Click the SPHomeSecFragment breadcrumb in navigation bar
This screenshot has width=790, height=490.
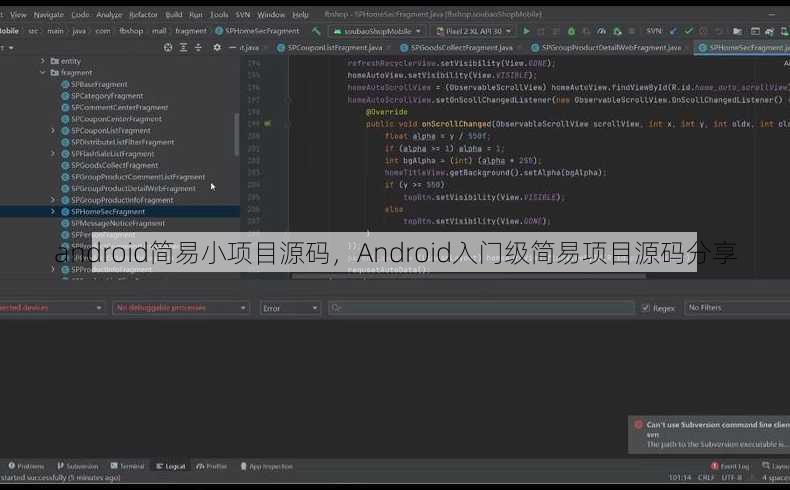tap(257, 31)
